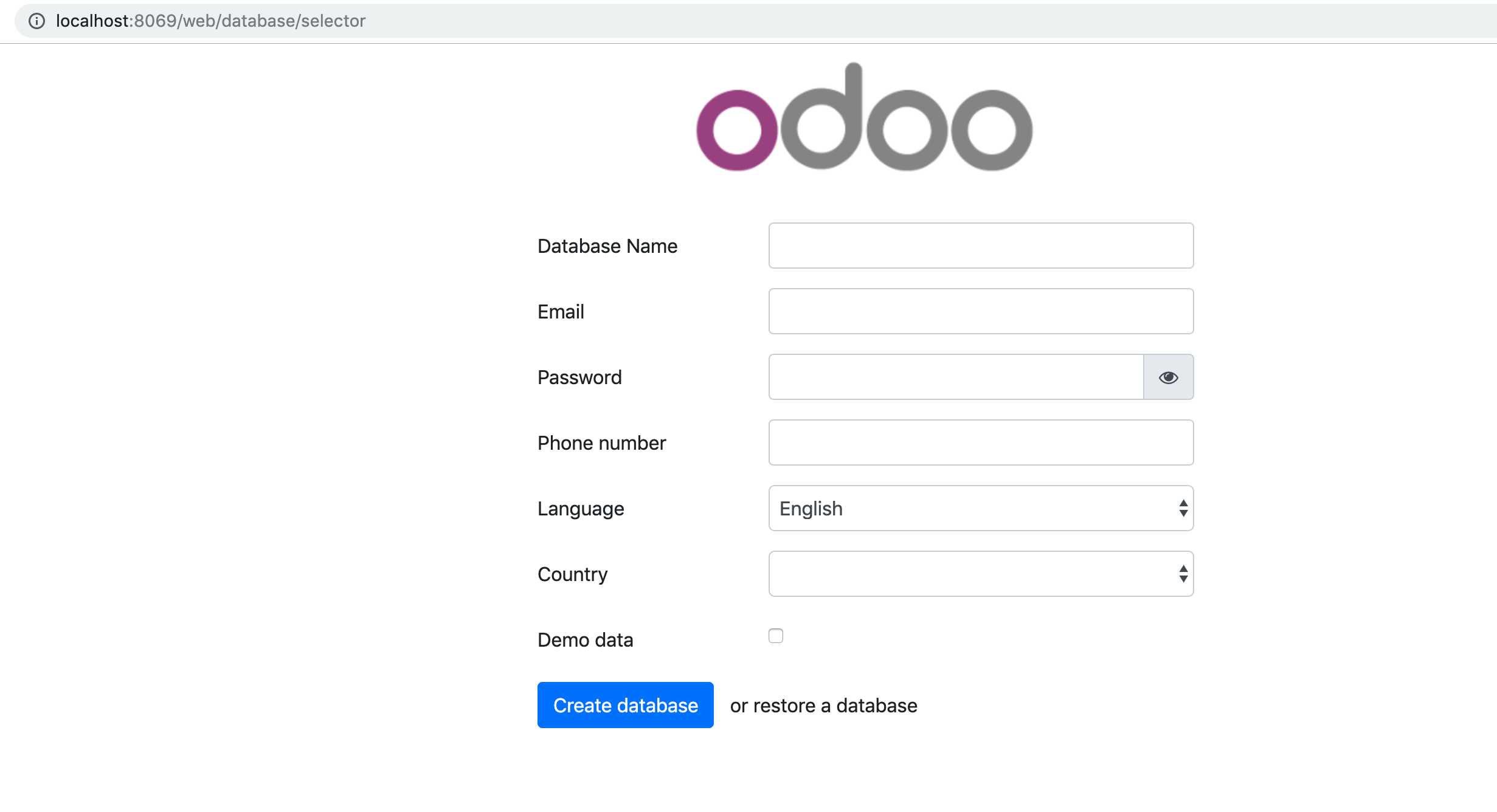
Task: Click the browser address bar URL
Action: [210, 21]
